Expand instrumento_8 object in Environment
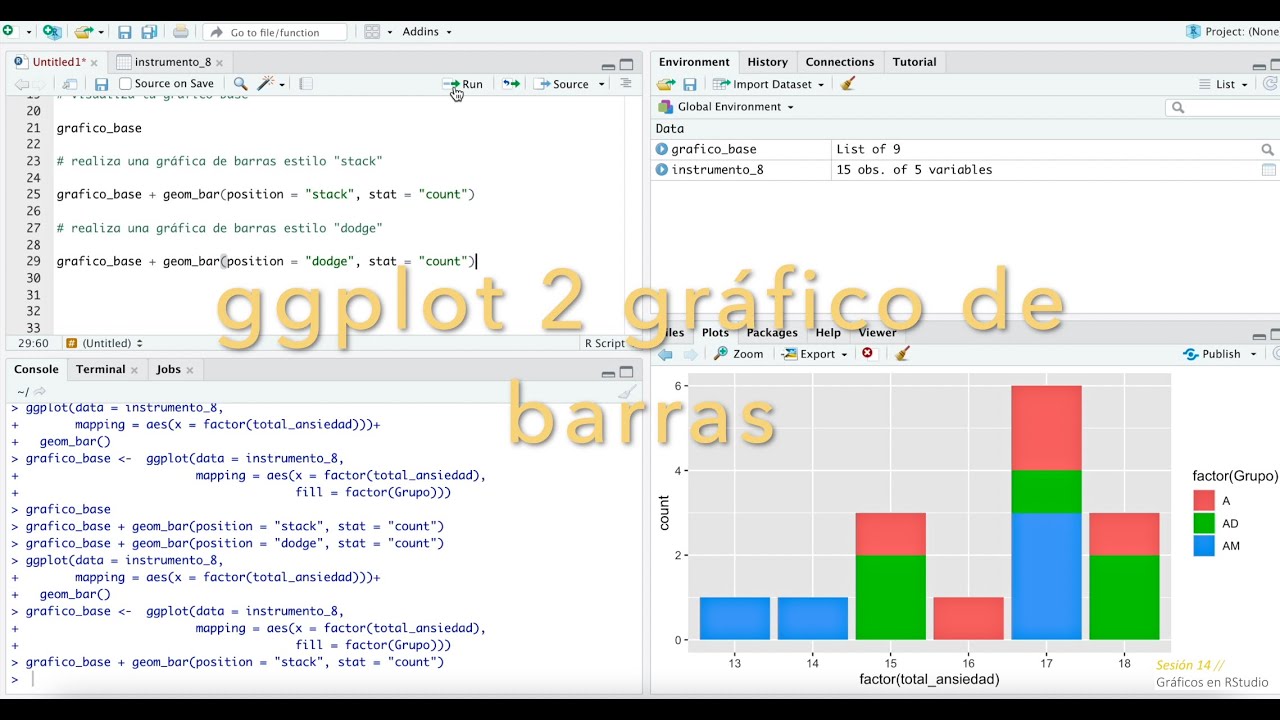Image resolution: width=1280 pixels, height=720 pixels. 661,170
